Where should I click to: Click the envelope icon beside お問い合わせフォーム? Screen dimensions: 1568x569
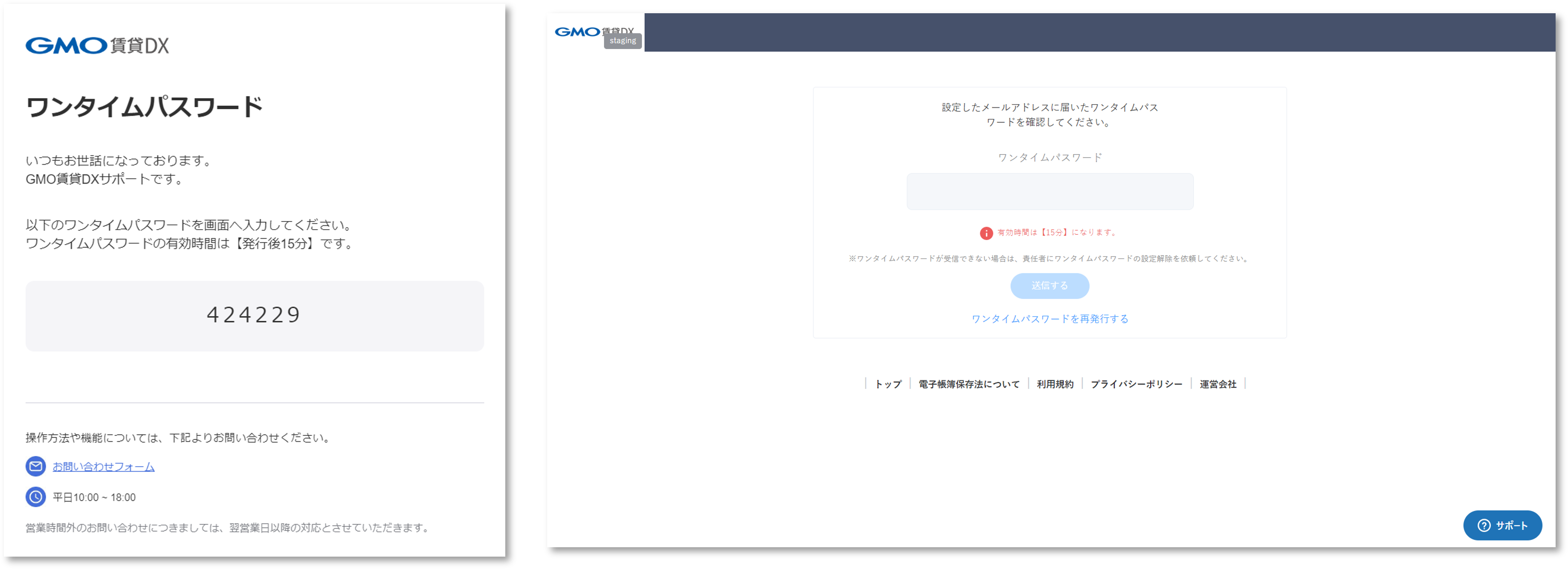tap(35, 466)
